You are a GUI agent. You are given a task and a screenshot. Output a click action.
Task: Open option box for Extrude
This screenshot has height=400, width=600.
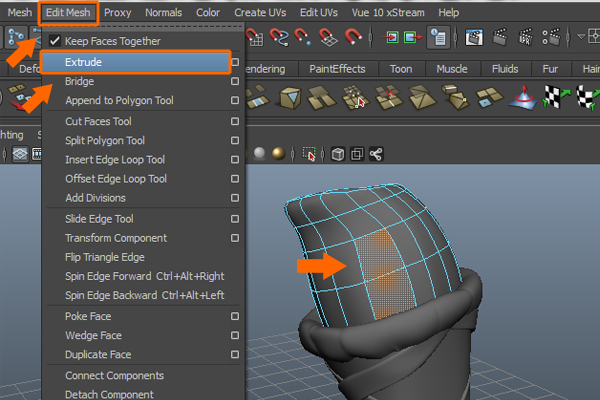coord(233,62)
